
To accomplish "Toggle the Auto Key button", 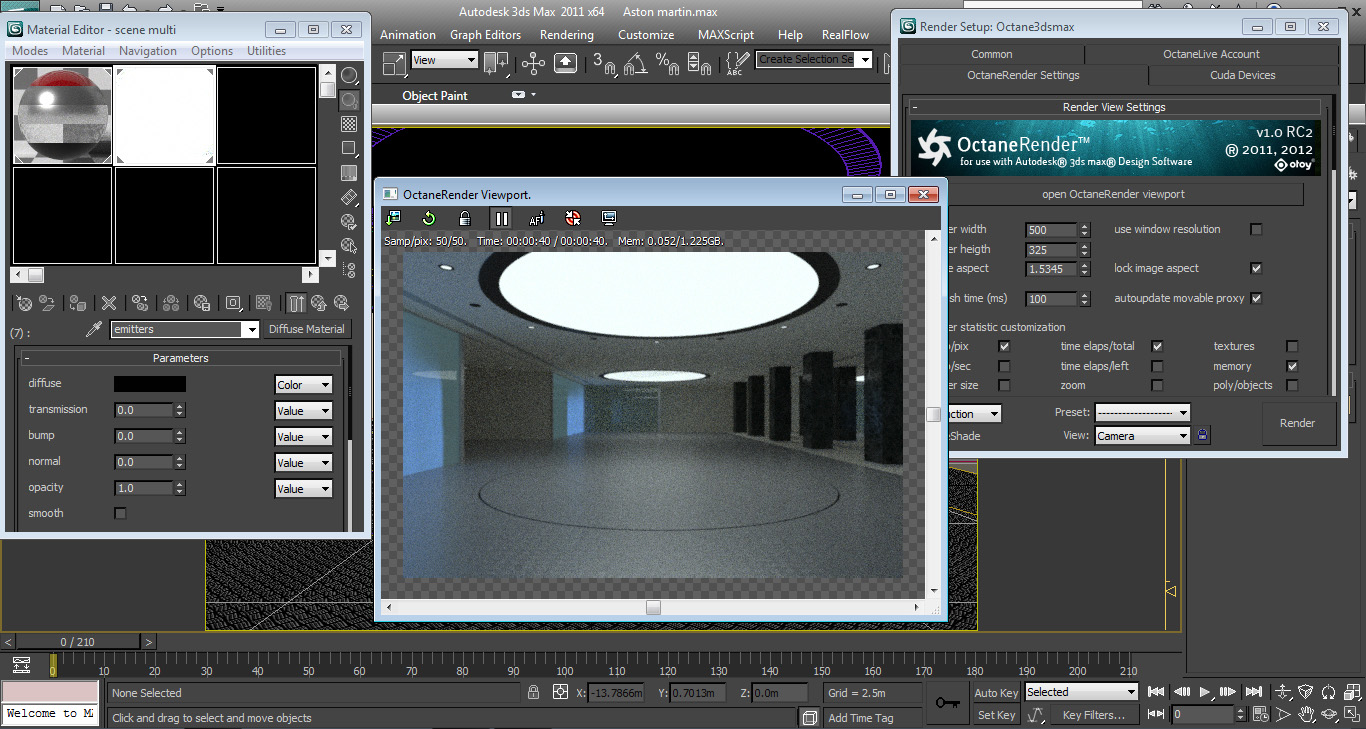I will point(996,693).
